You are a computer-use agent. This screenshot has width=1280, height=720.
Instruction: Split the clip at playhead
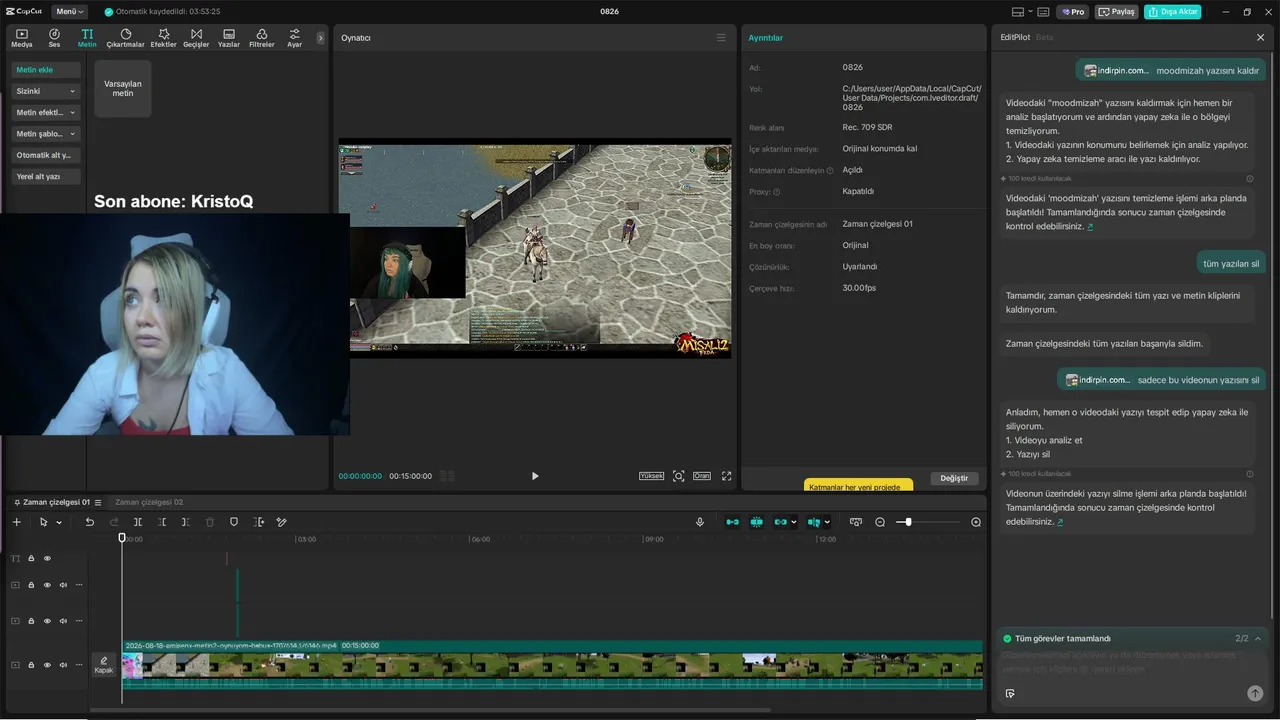pos(138,522)
